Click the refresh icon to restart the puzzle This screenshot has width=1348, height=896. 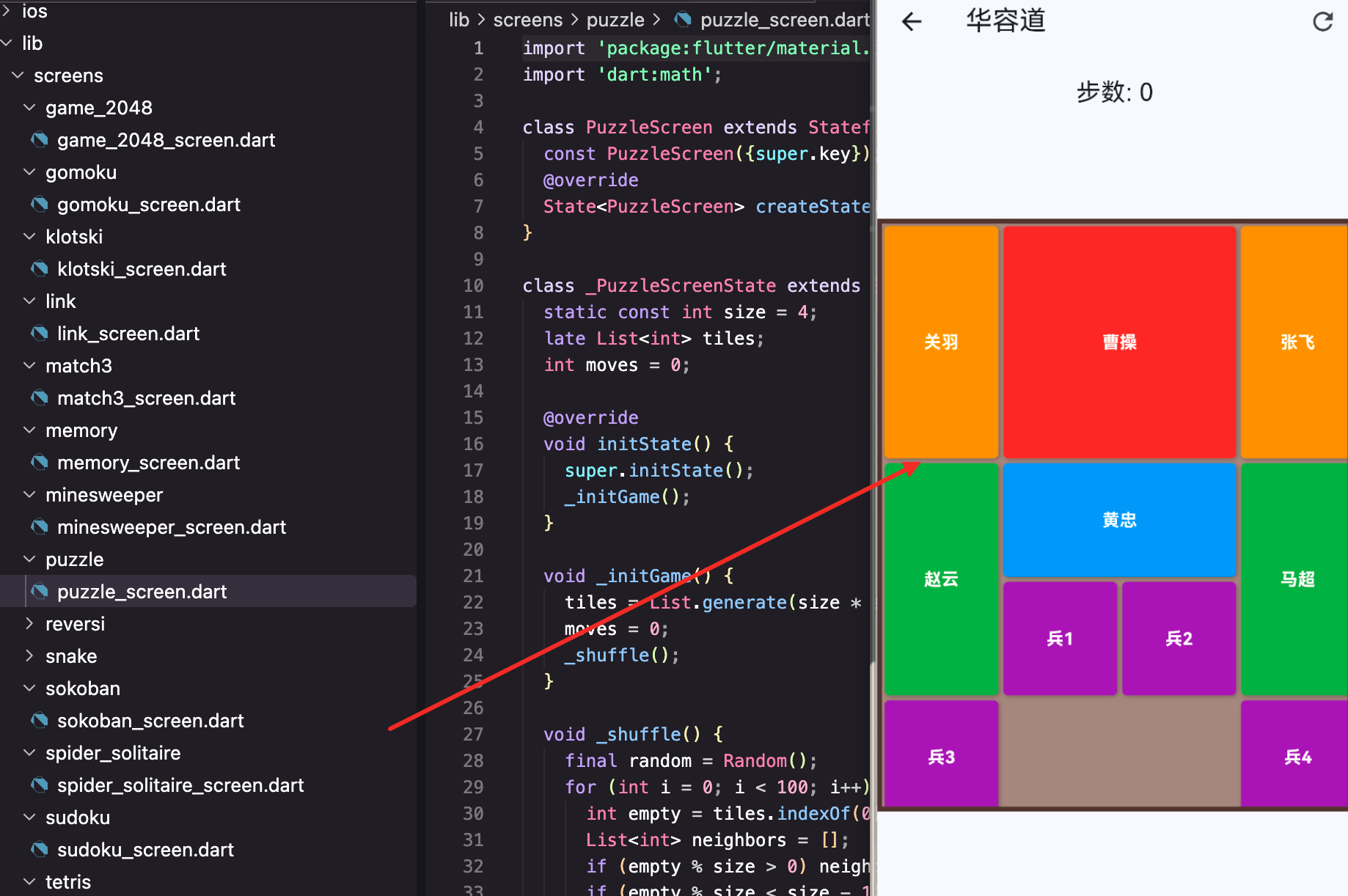click(x=1322, y=21)
